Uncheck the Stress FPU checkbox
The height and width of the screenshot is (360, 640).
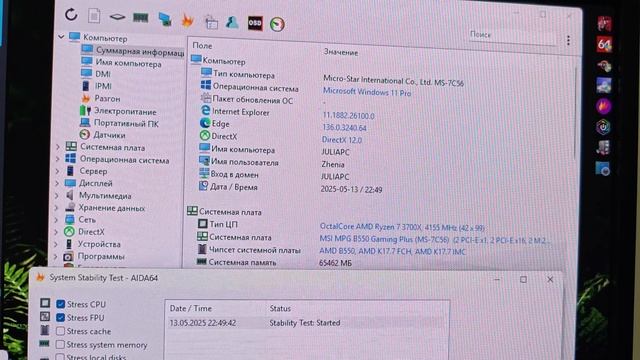(61, 318)
